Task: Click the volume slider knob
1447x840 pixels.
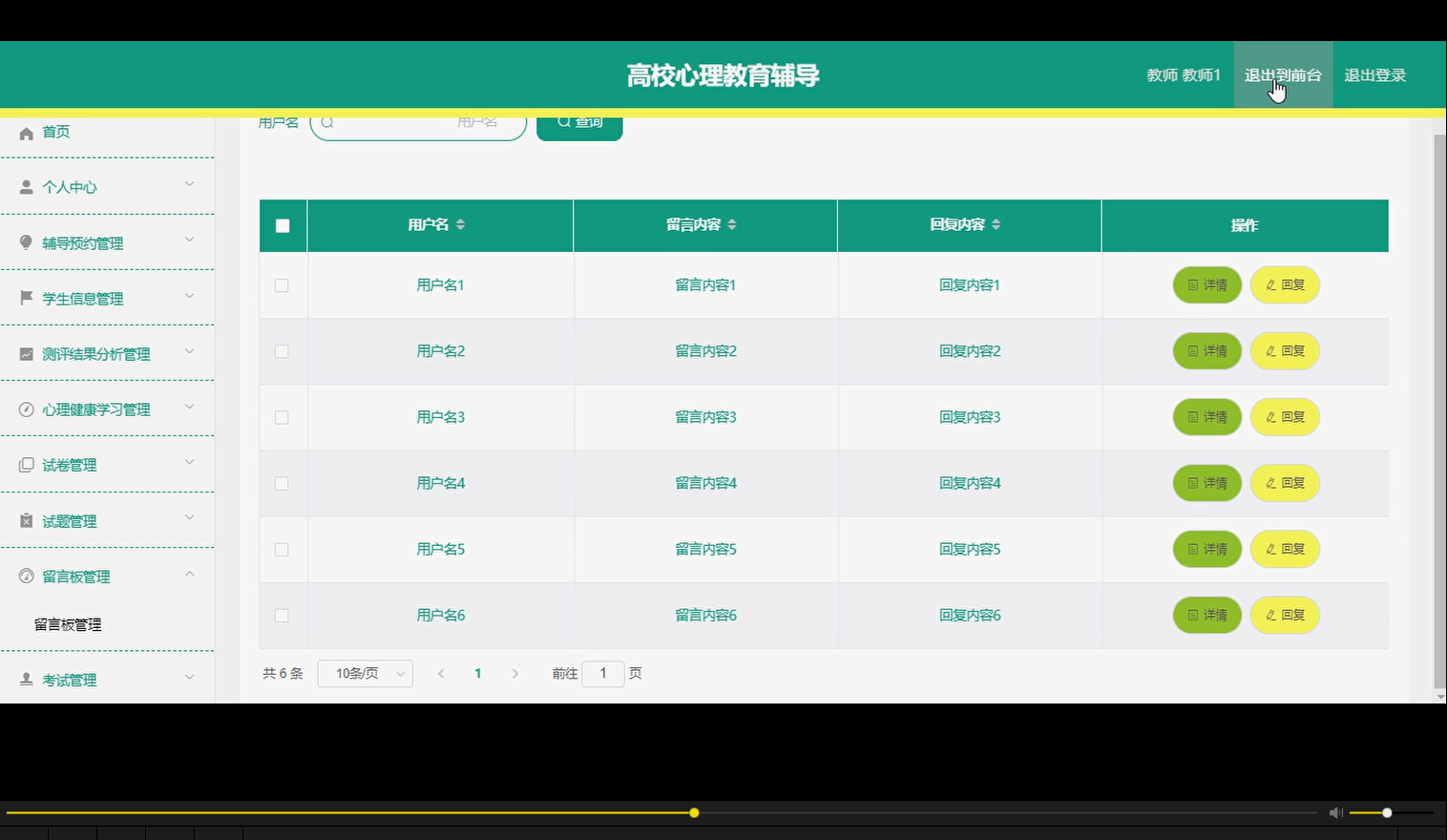Action: [x=1387, y=812]
